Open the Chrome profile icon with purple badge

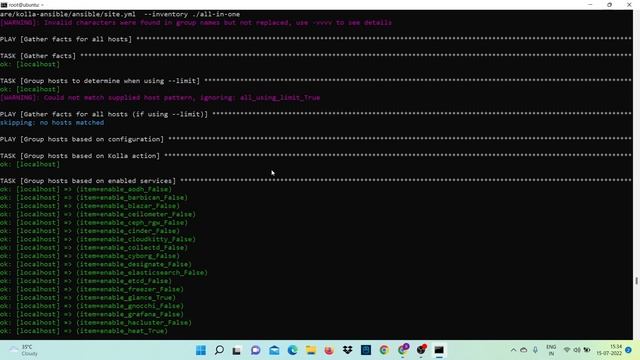[403, 350]
